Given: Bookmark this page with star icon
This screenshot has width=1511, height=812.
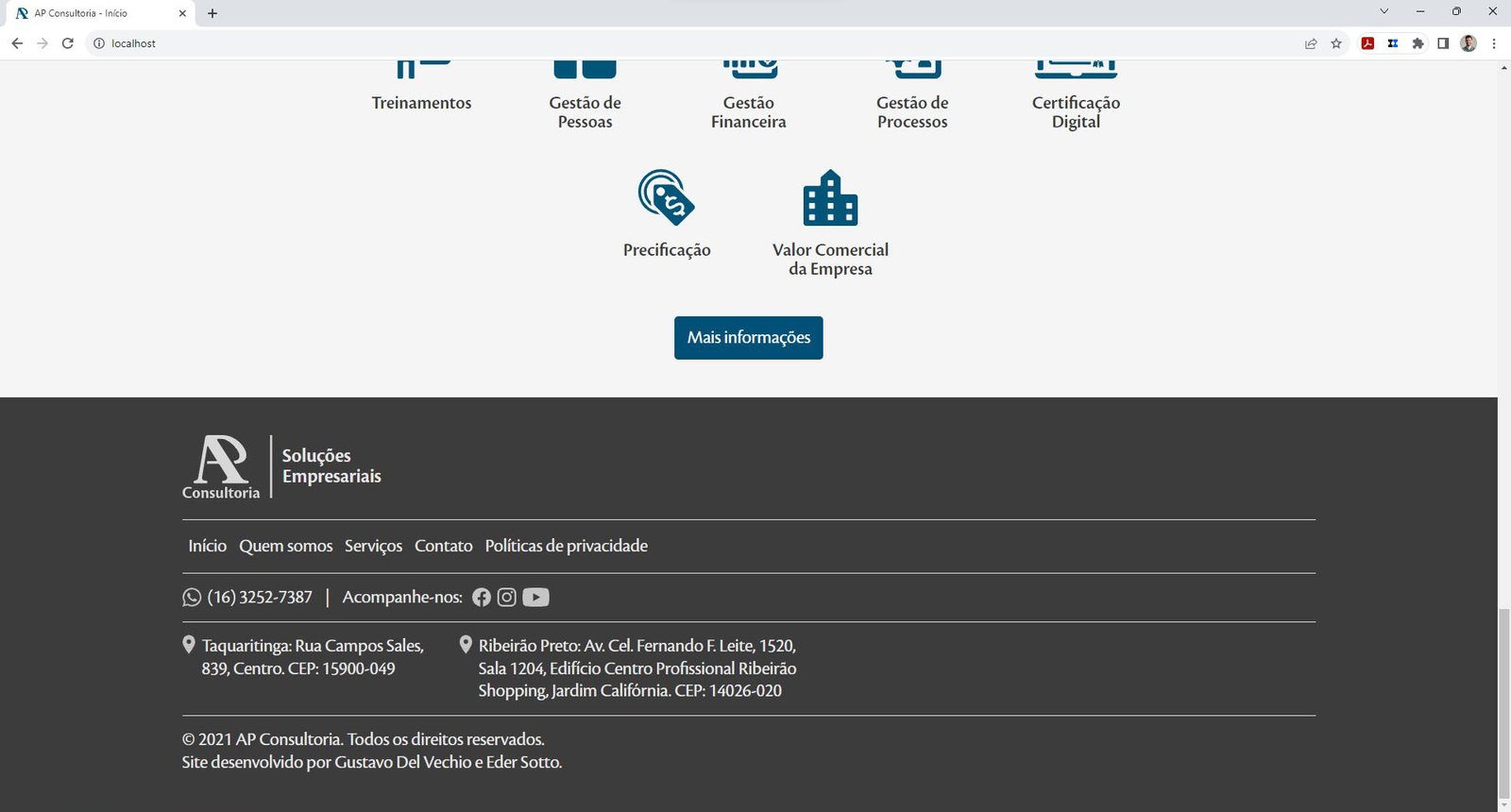Looking at the screenshot, I should tap(1336, 43).
